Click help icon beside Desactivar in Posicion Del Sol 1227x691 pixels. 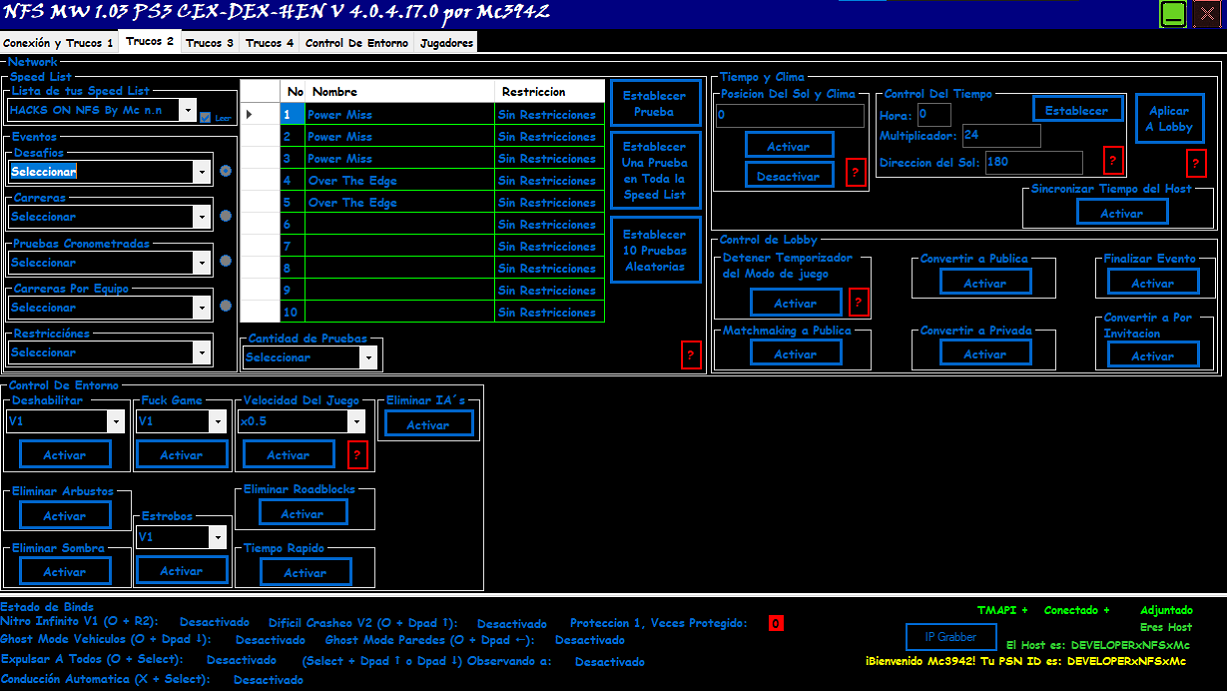[x=855, y=174]
